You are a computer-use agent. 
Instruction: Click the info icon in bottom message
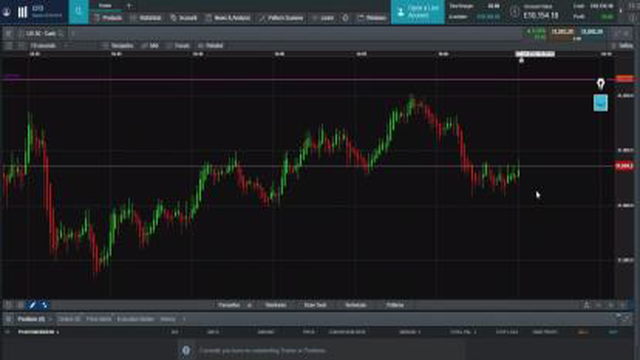(x=186, y=350)
